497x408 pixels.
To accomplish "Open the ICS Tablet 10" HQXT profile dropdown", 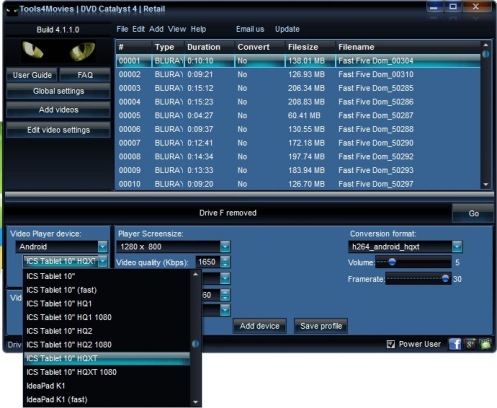I will click(x=103, y=261).
